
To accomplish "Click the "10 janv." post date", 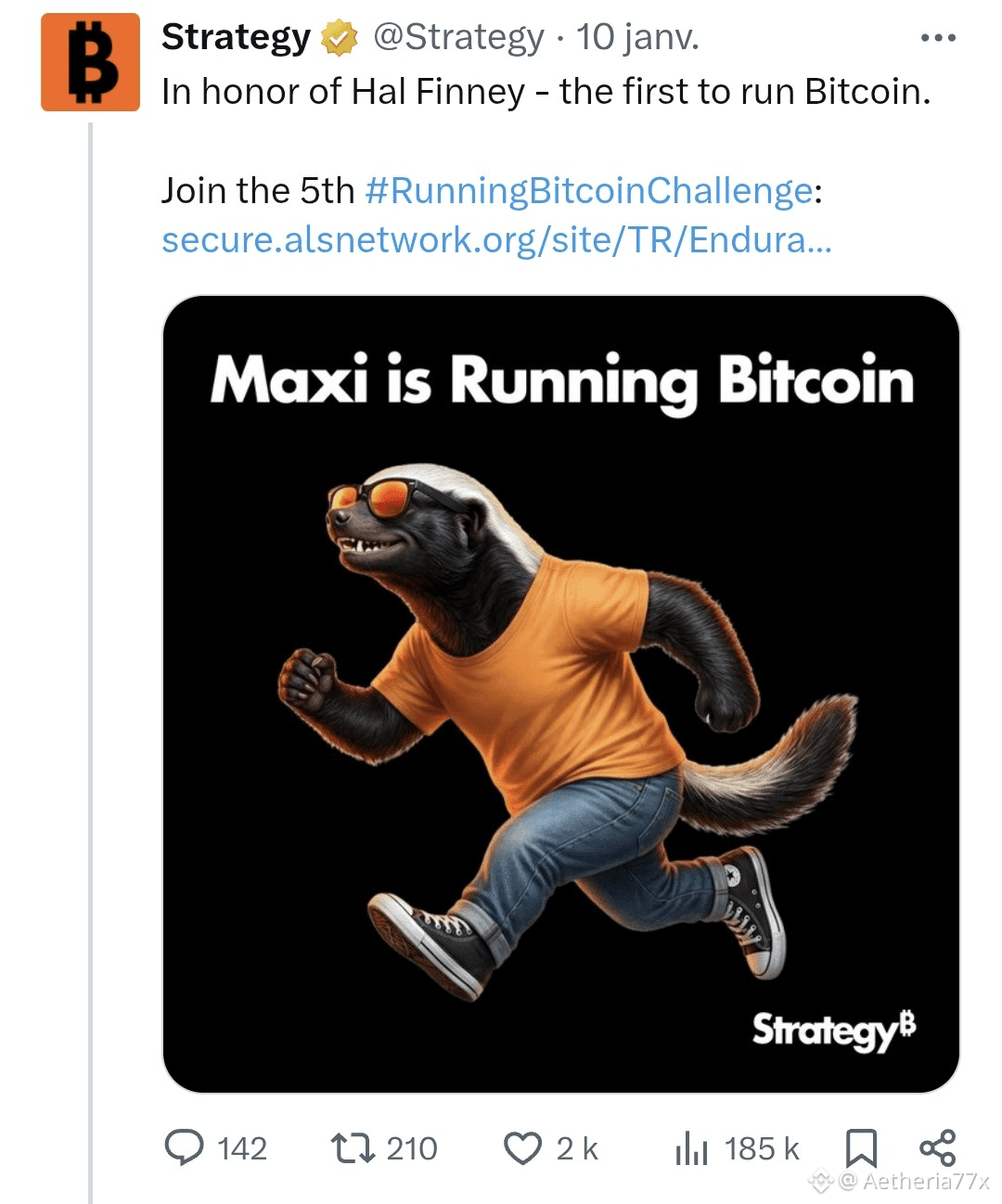I will (x=637, y=38).
